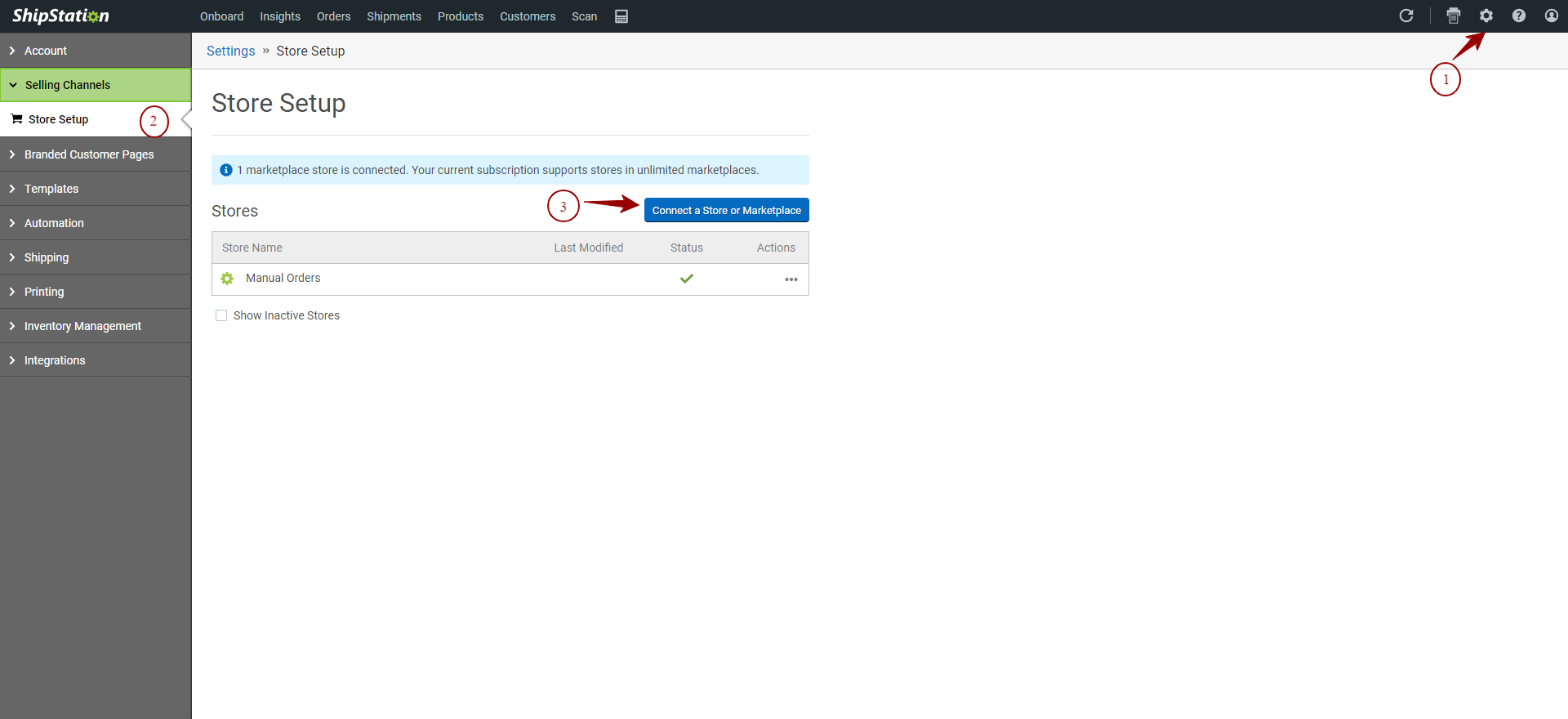Click the Manual Orders green gear icon
The height and width of the screenshot is (719, 1568).
tap(227, 279)
